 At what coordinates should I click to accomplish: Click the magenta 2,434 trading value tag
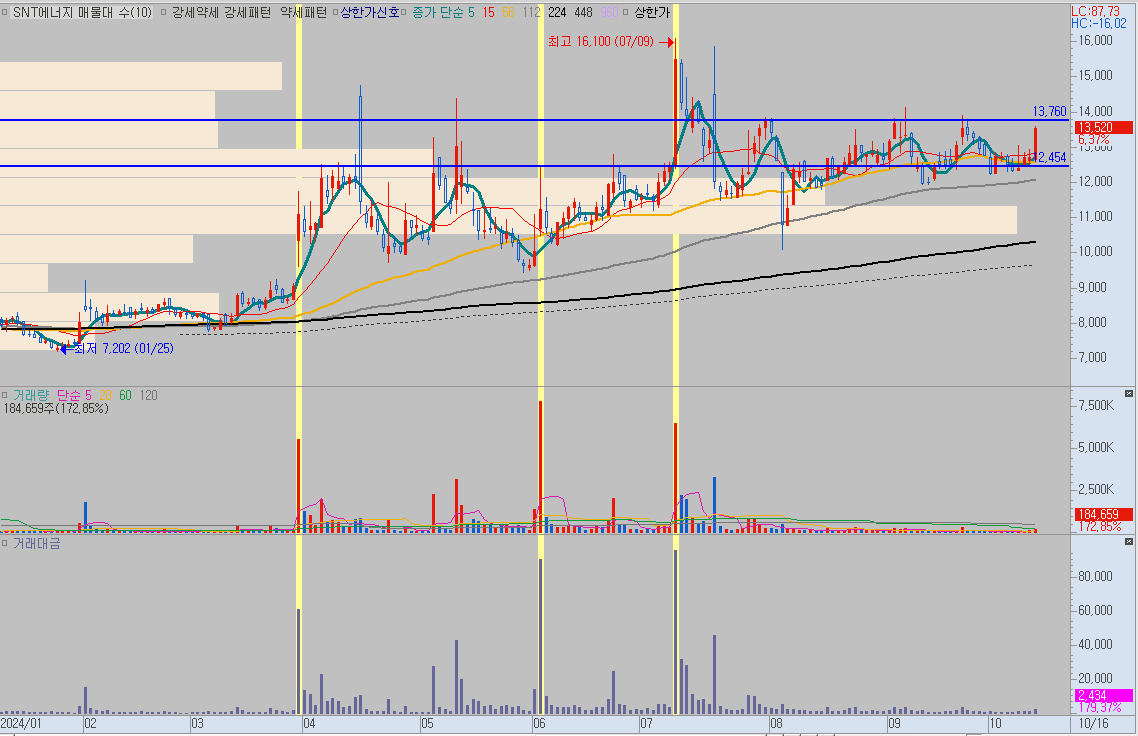[x=1102, y=695]
